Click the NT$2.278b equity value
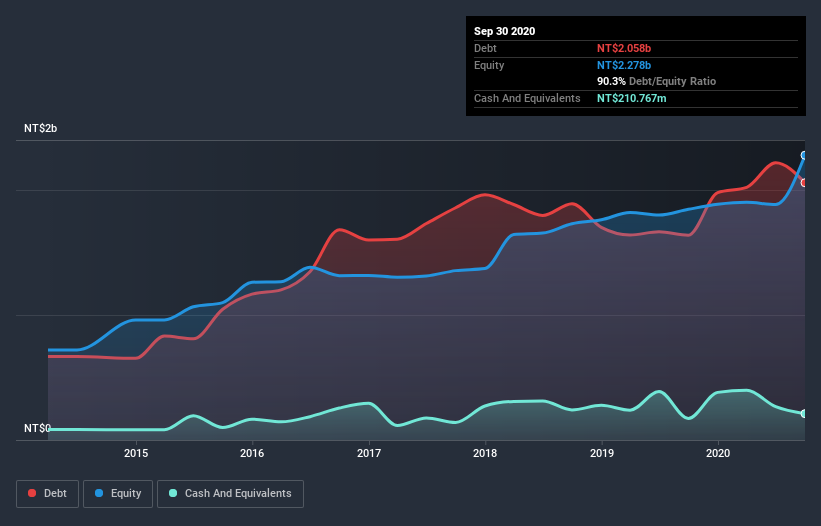The width and height of the screenshot is (821, 526). [624, 65]
